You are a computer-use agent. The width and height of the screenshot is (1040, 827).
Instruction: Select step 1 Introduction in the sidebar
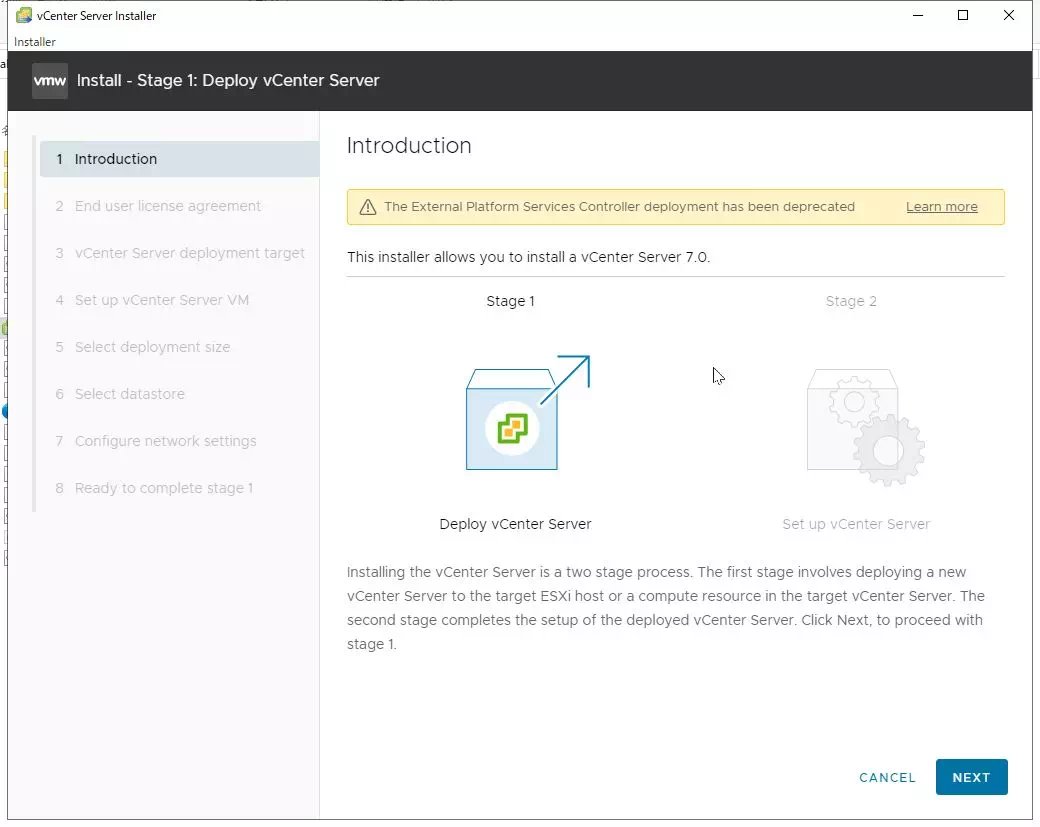[x=179, y=159]
